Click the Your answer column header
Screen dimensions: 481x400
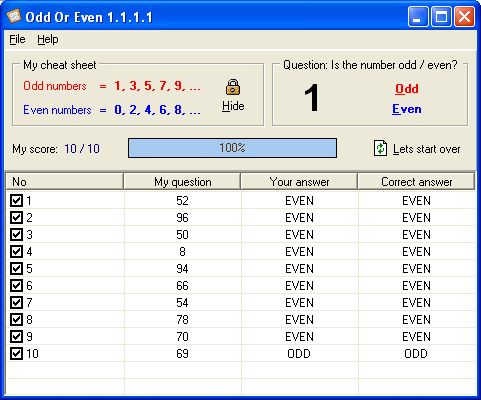coord(299,182)
